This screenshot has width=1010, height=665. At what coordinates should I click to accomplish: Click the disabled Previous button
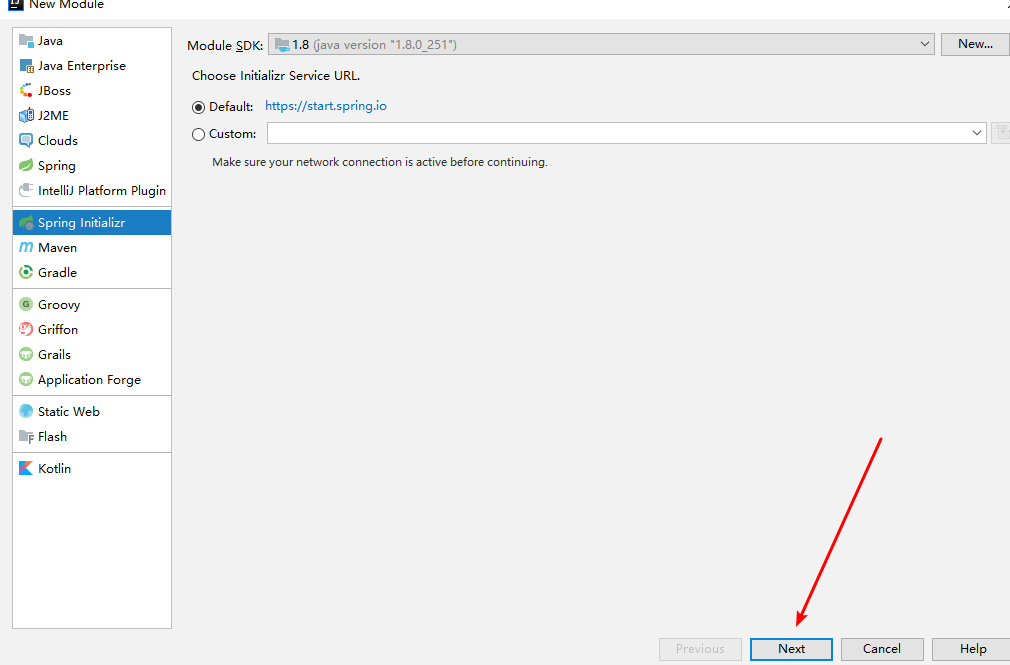coord(700,649)
